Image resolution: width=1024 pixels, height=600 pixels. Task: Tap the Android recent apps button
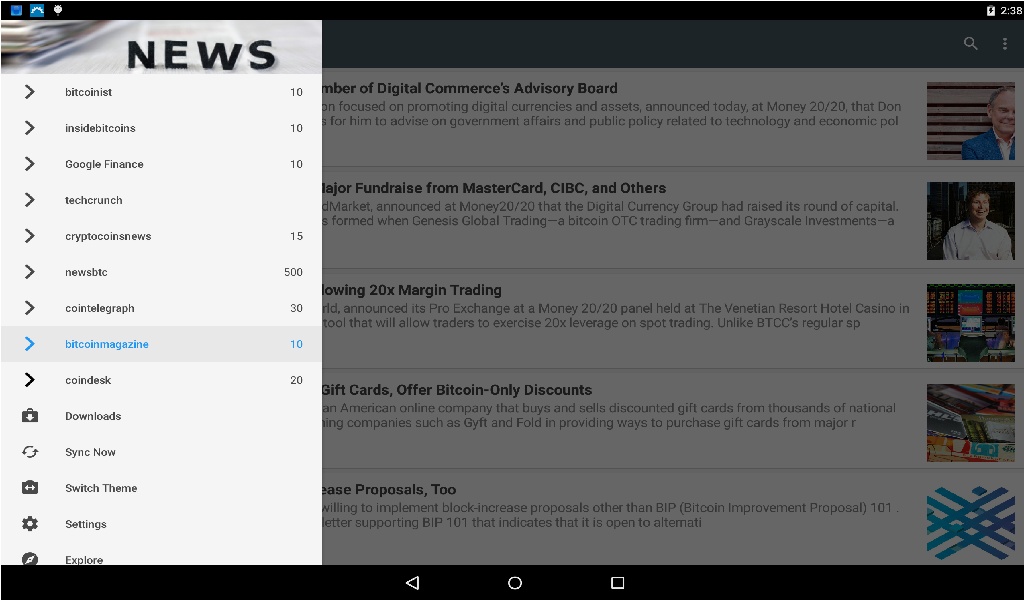[x=617, y=582]
